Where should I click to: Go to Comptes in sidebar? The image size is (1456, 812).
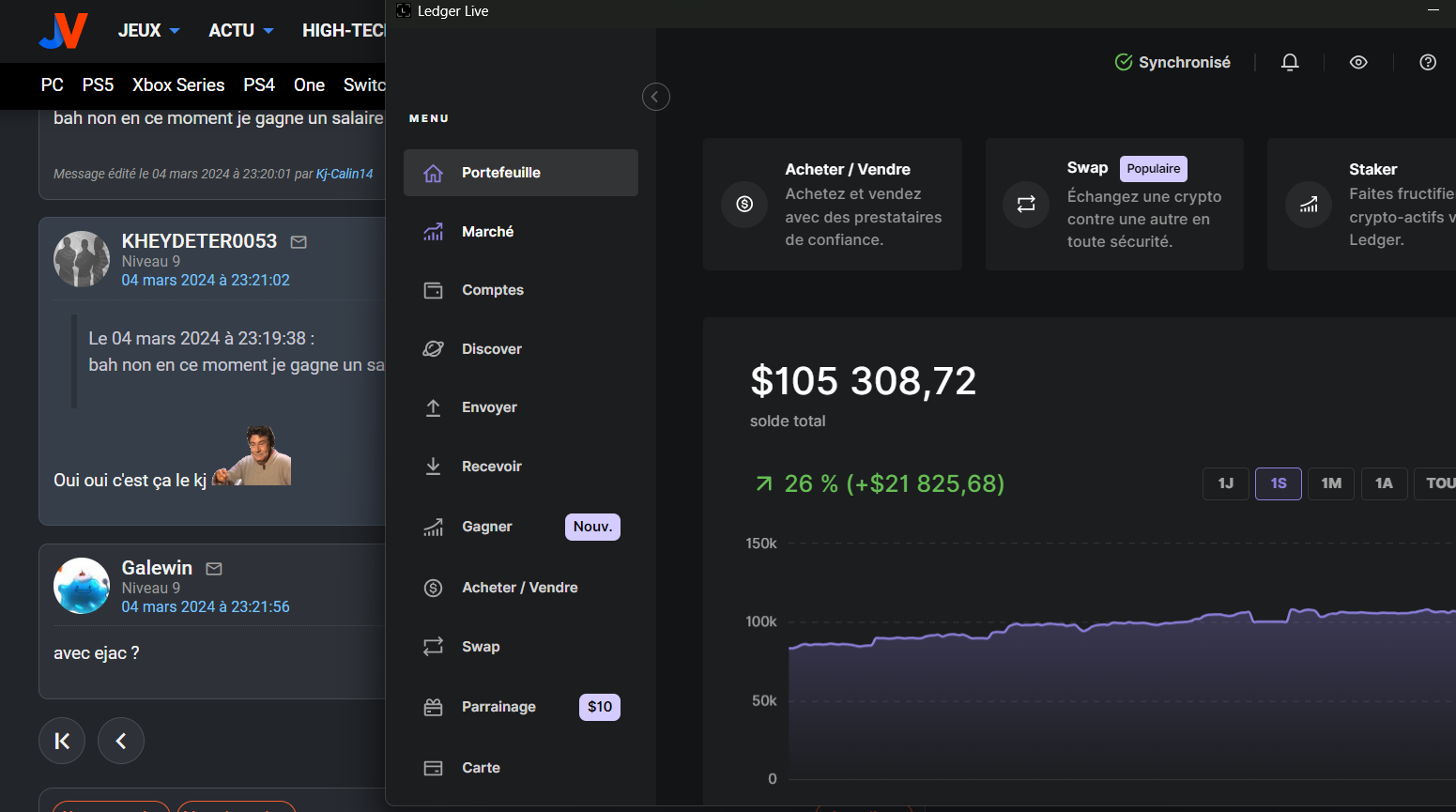[x=521, y=290]
